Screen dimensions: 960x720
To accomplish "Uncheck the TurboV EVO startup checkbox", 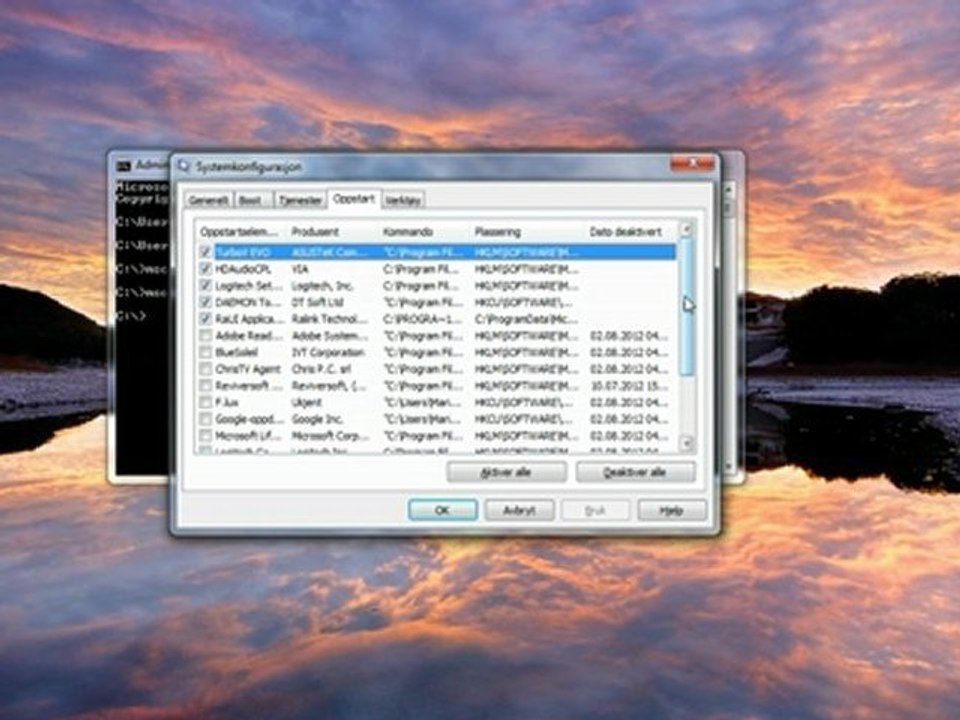I will point(206,252).
